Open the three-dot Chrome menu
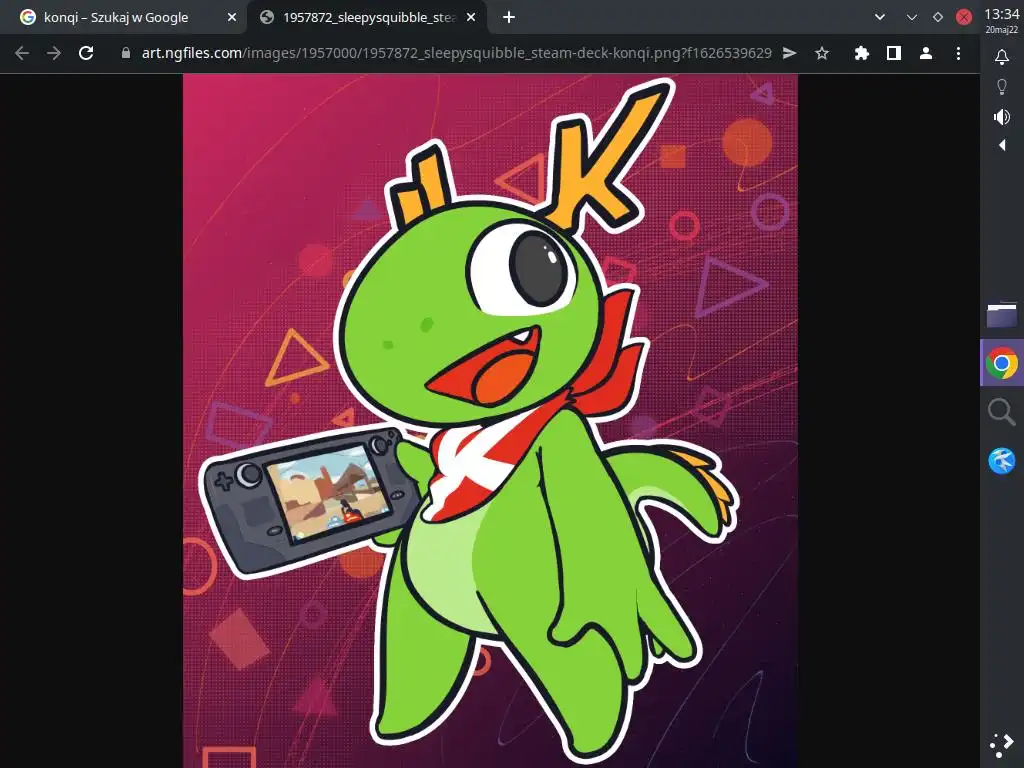Image resolution: width=1024 pixels, height=768 pixels. click(x=958, y=54)
